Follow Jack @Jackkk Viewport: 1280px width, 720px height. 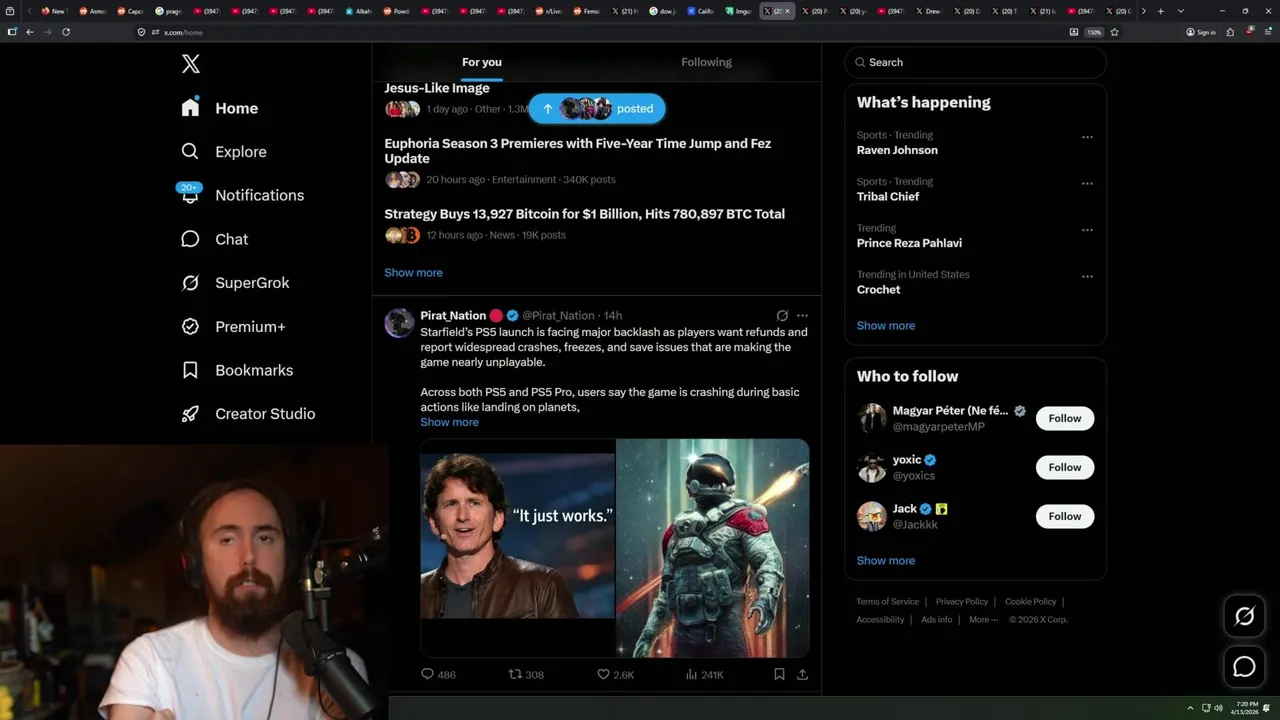[1065, 516]
